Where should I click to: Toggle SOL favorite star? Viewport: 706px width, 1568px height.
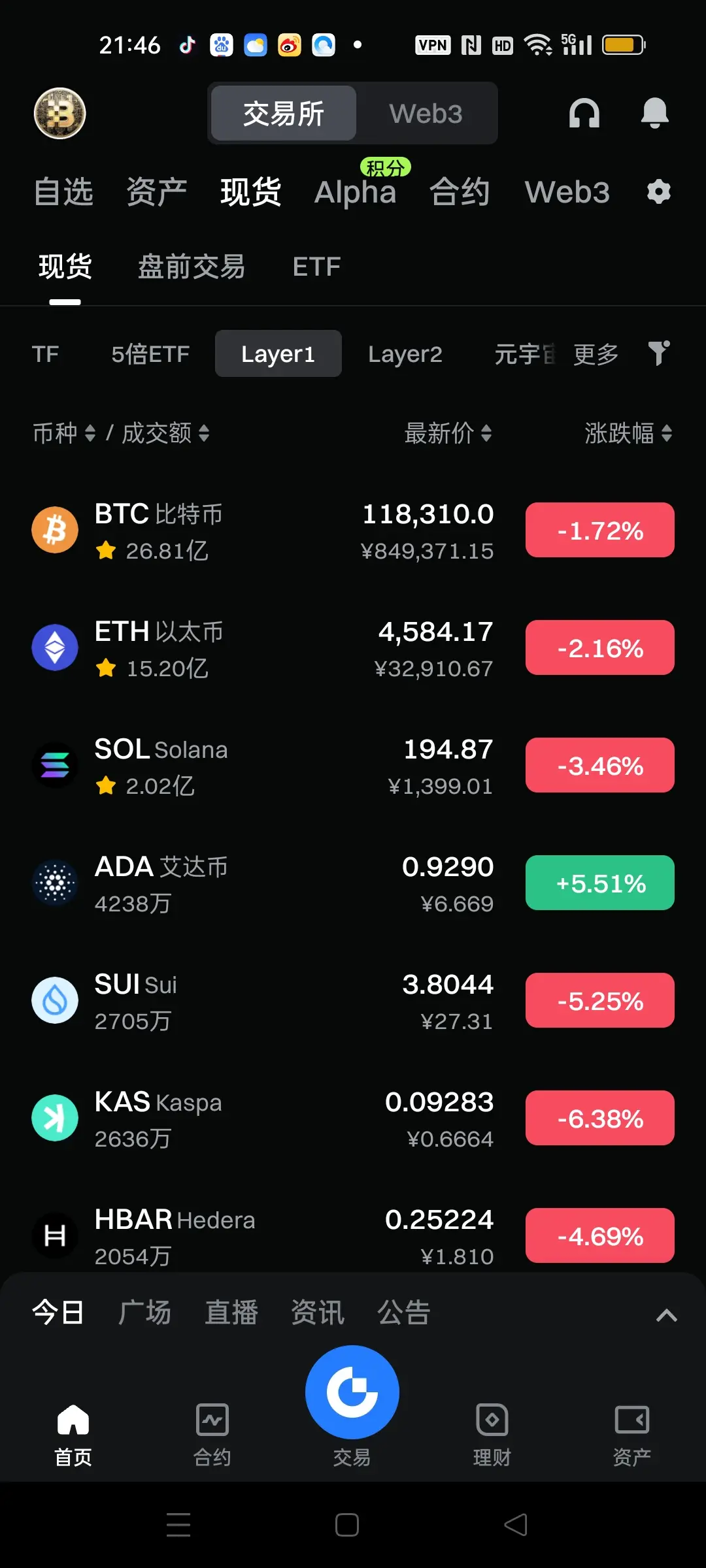click(106, 786)
